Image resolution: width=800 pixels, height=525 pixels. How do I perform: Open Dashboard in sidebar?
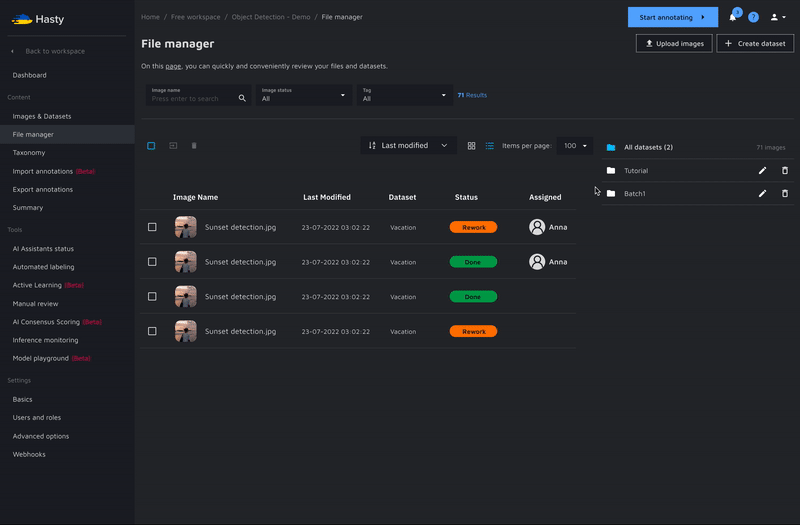tap(30, 75)
